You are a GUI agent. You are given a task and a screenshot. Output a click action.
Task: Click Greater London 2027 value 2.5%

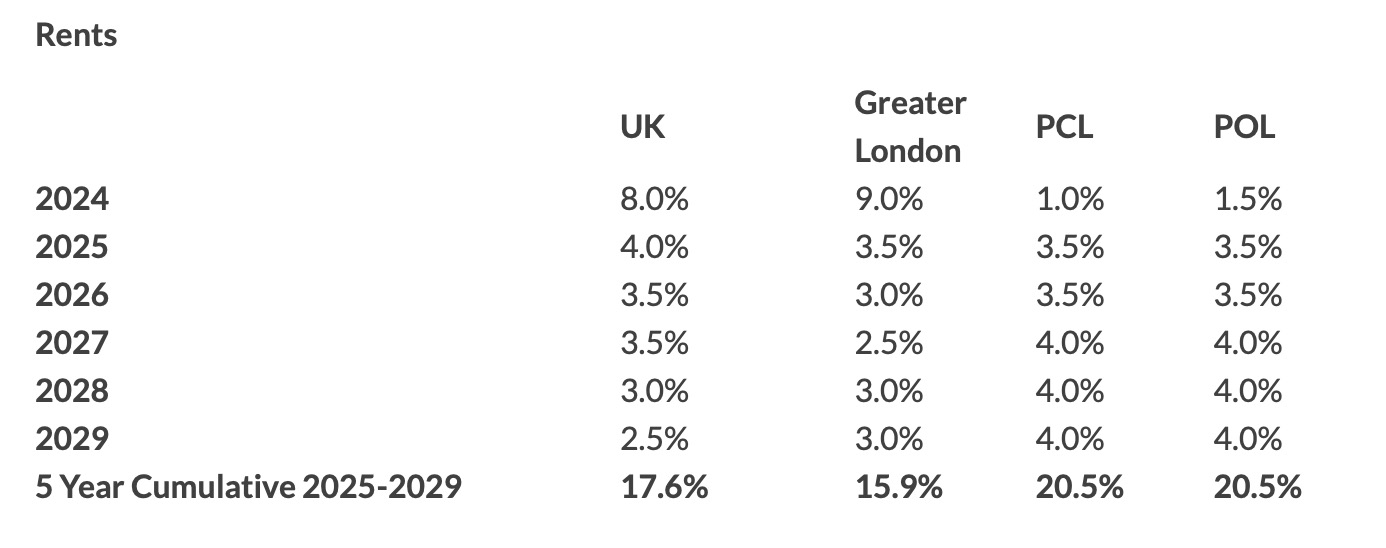coord(889,343)
